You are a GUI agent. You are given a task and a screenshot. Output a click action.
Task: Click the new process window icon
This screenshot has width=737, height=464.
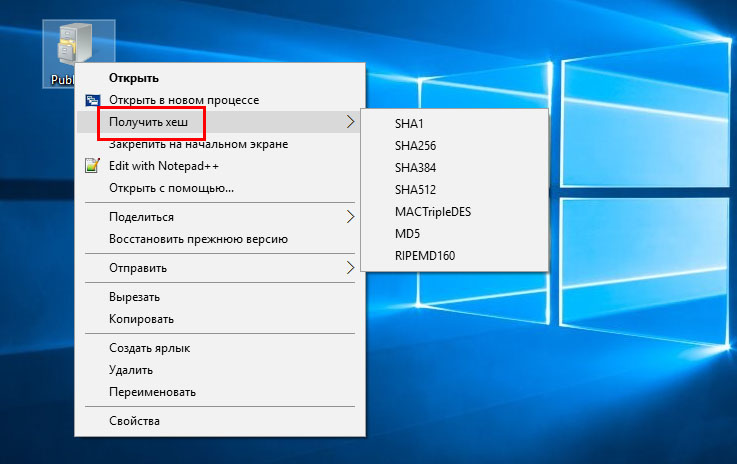(x=93, y=100)
